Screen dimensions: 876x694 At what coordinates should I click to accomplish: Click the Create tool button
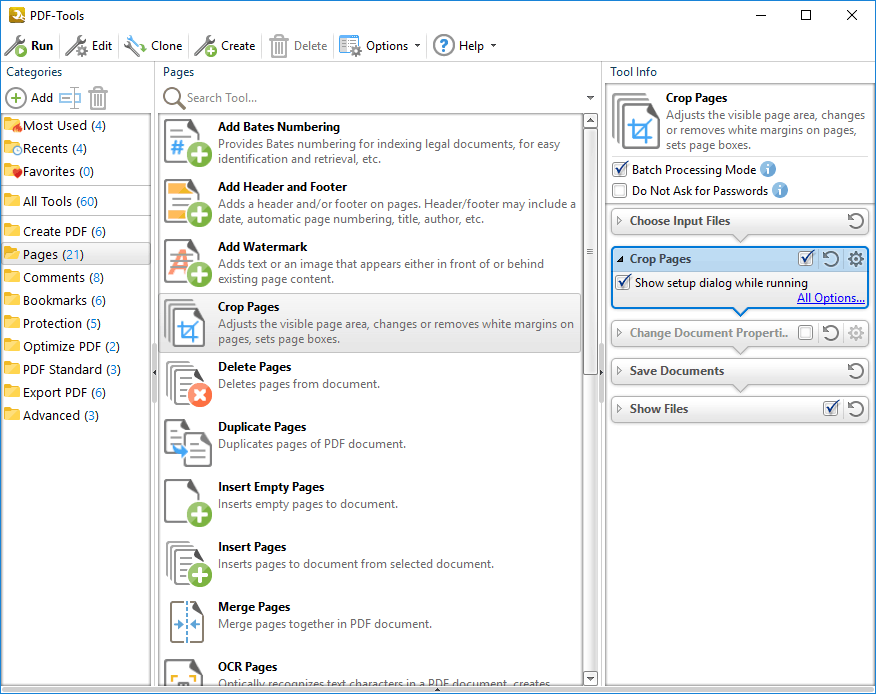(x=225, y=46)
